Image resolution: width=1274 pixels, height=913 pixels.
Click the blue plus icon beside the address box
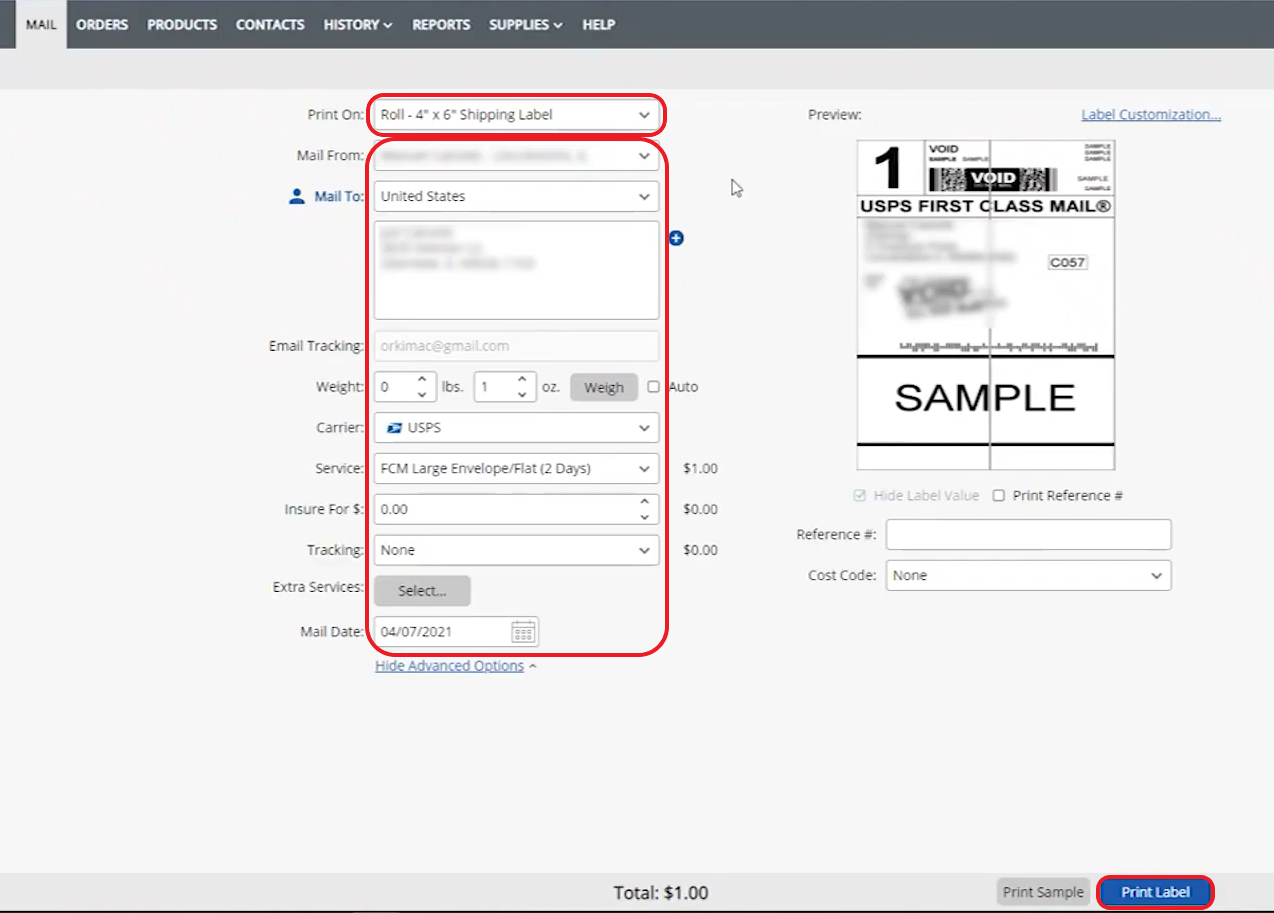click(x=677, y=238)
